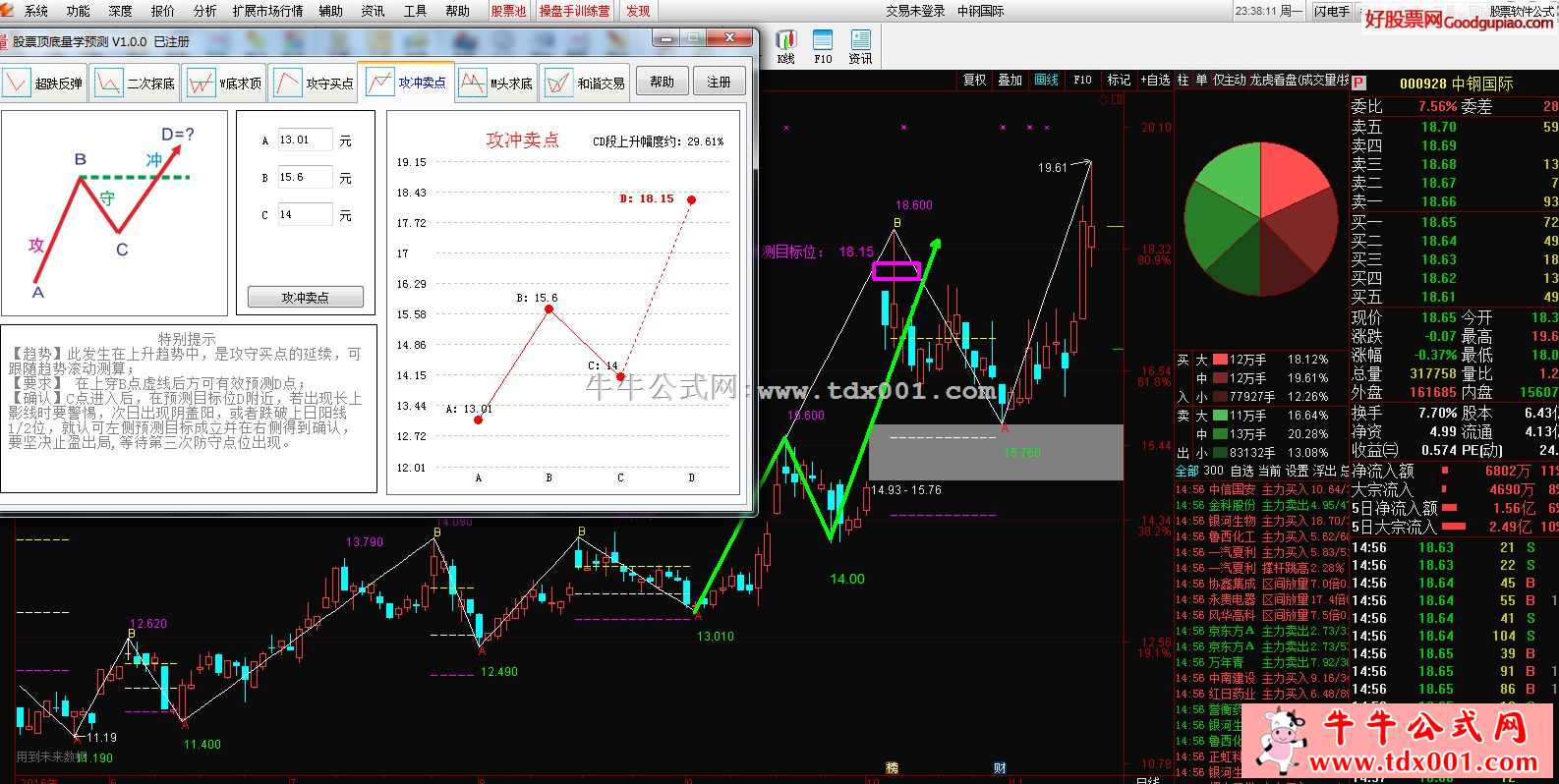Select the 超跌反弹 tab icon

pos(17,83)
